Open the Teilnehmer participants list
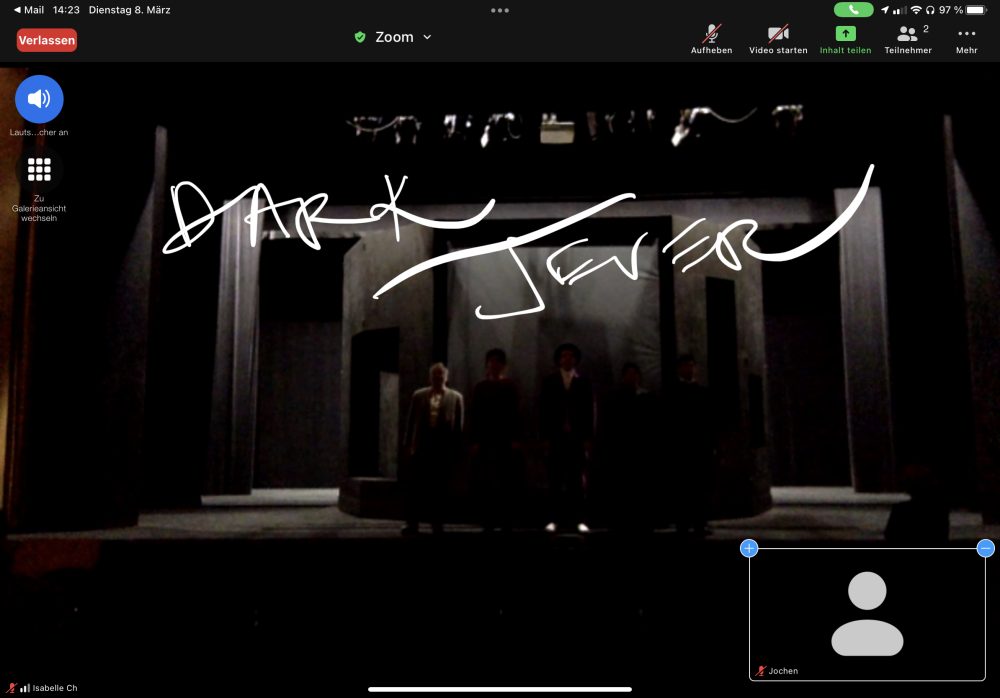 pos(908,40)
